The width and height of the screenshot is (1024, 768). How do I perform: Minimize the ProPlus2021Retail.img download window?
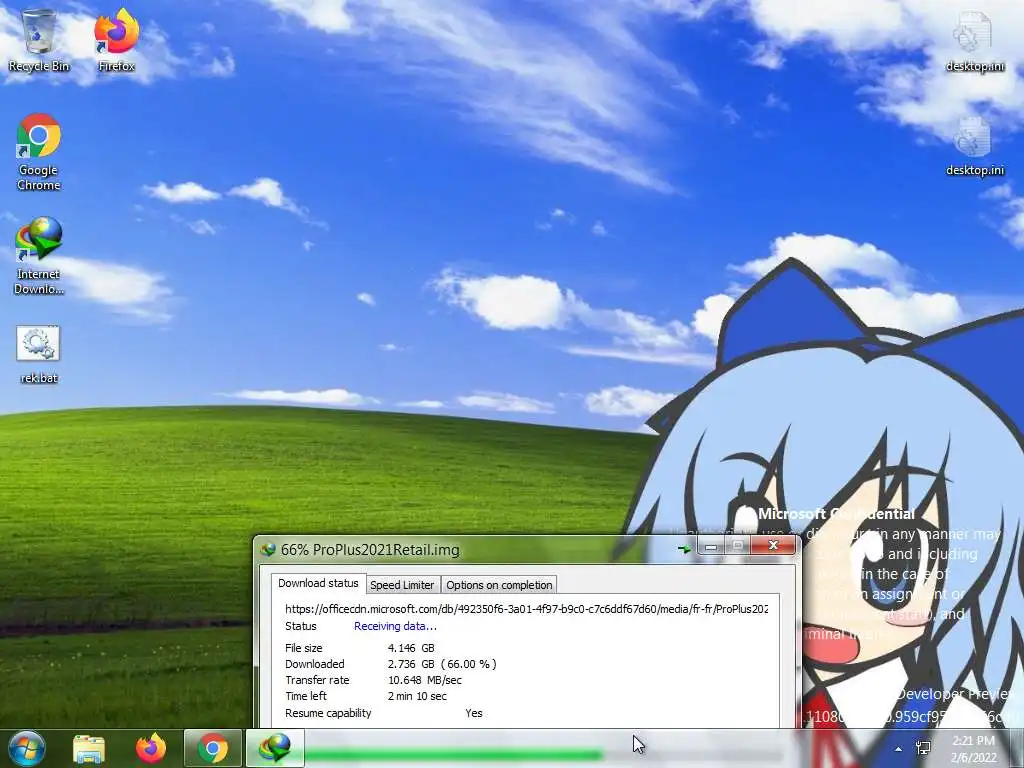point(711,546)
